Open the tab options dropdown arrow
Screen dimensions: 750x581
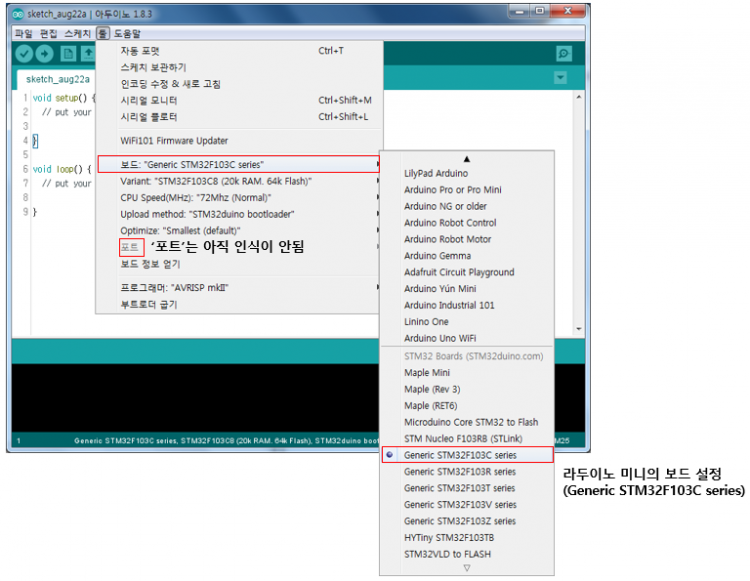pos(560,77)
